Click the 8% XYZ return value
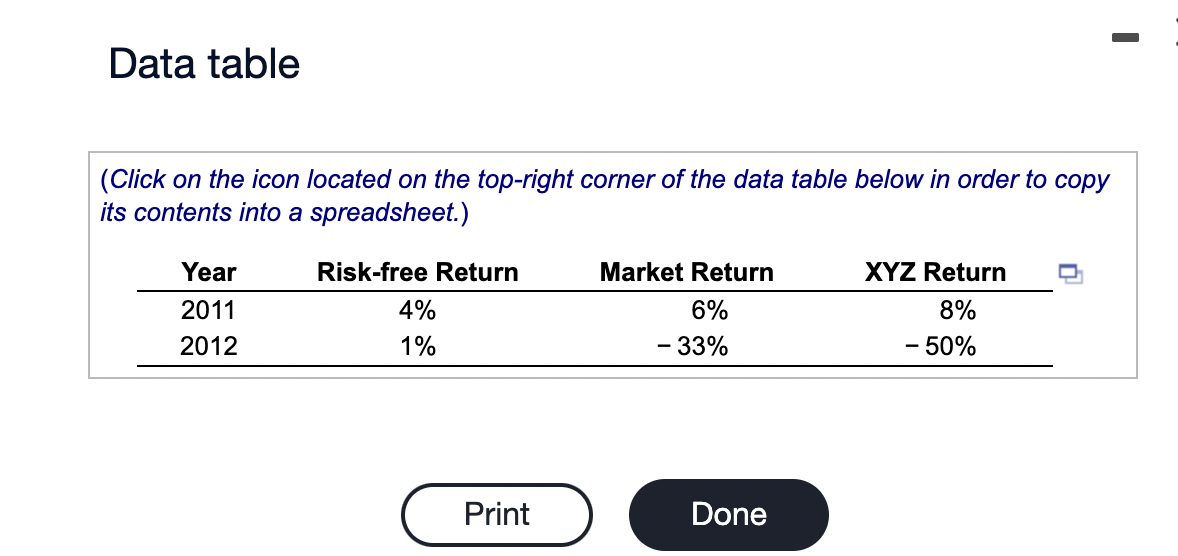Screen dimensions: 1178x556 tap(958, 310)
